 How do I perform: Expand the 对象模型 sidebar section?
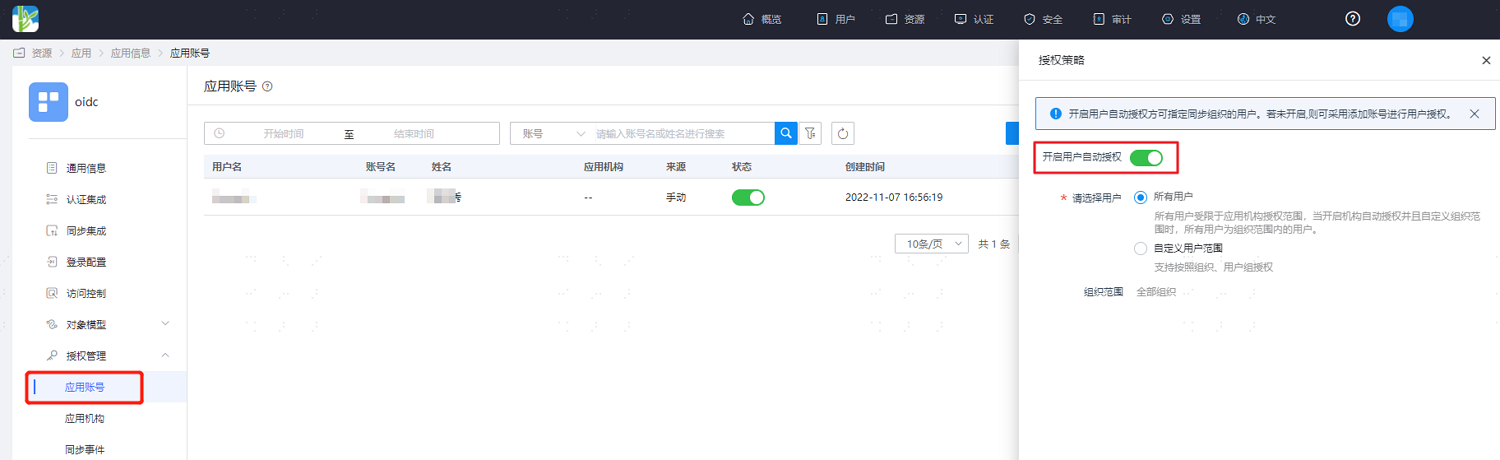(108, 324)
